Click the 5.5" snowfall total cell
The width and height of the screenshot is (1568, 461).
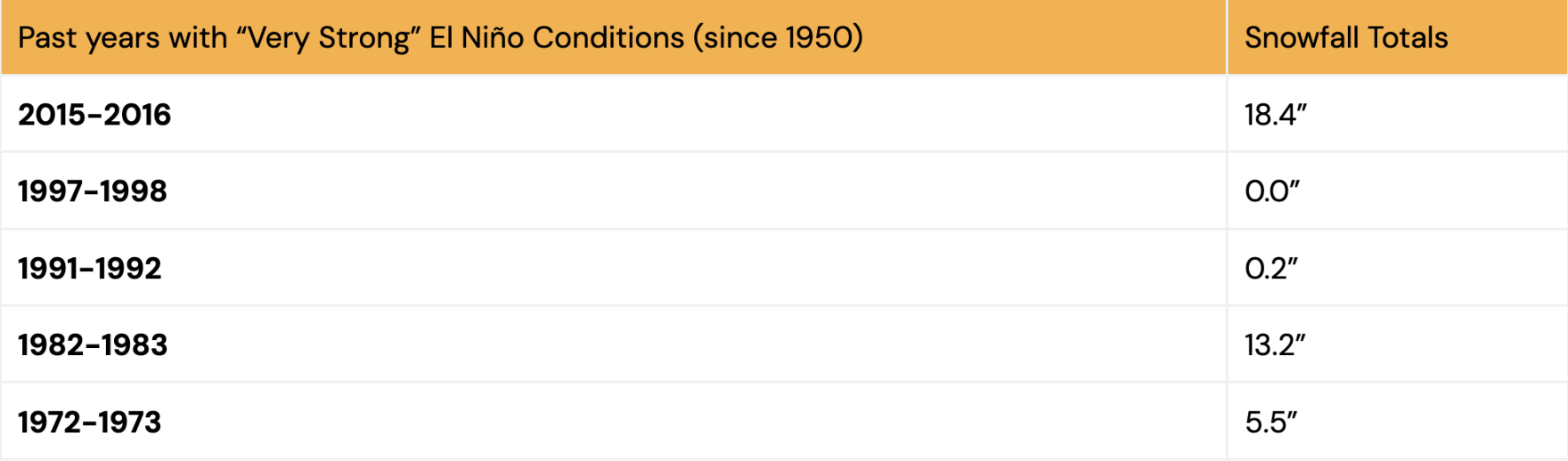(1271, 422)
